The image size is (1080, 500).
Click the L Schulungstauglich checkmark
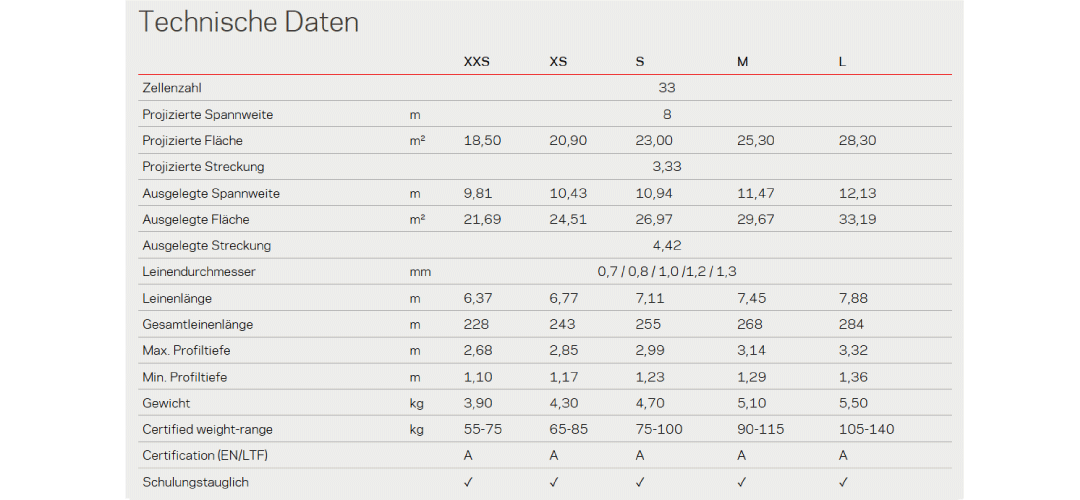click(x=843, y=482)
